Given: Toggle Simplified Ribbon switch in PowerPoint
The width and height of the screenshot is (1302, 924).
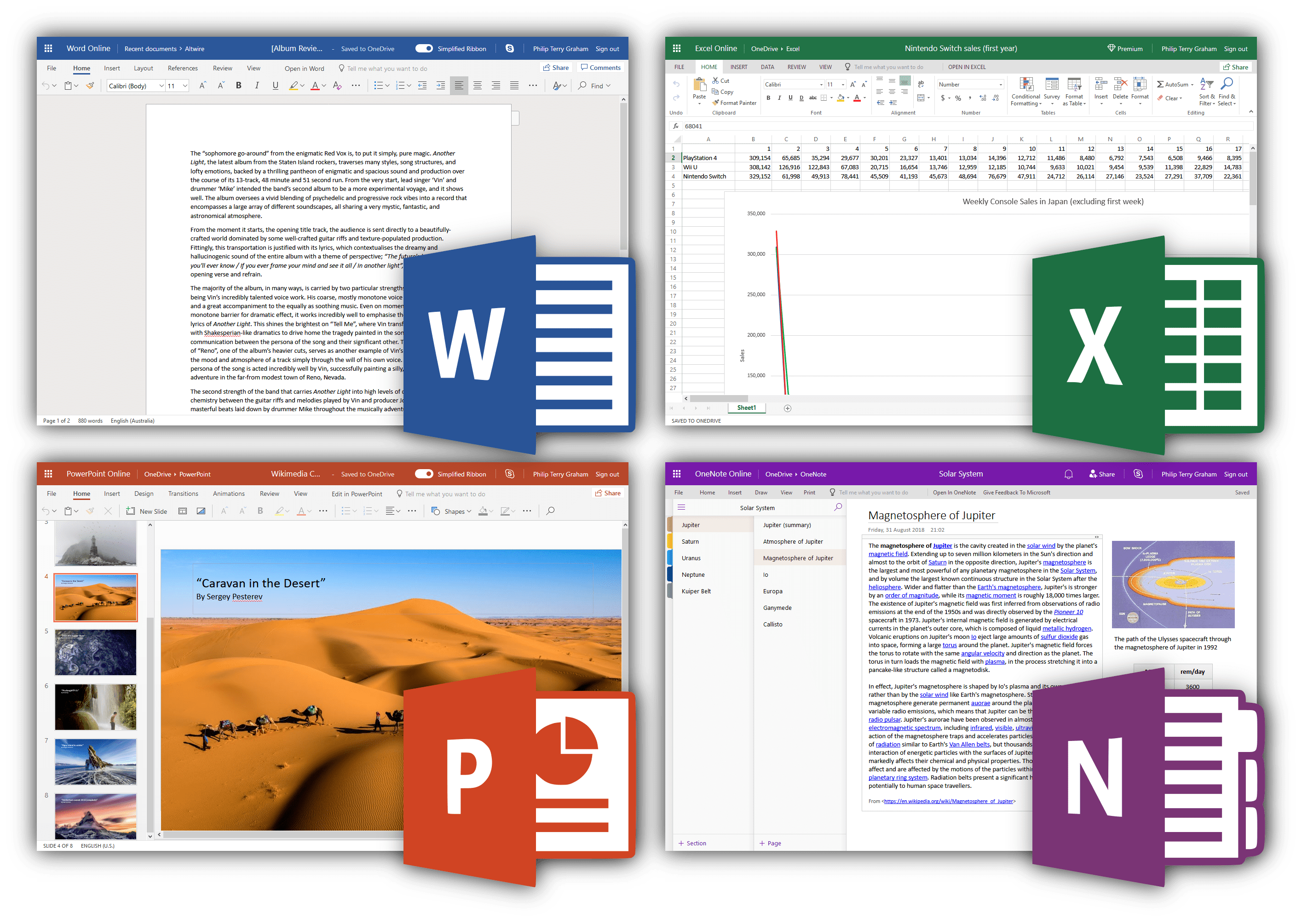Looking at the screenshot, I should [x=424, y=474].
